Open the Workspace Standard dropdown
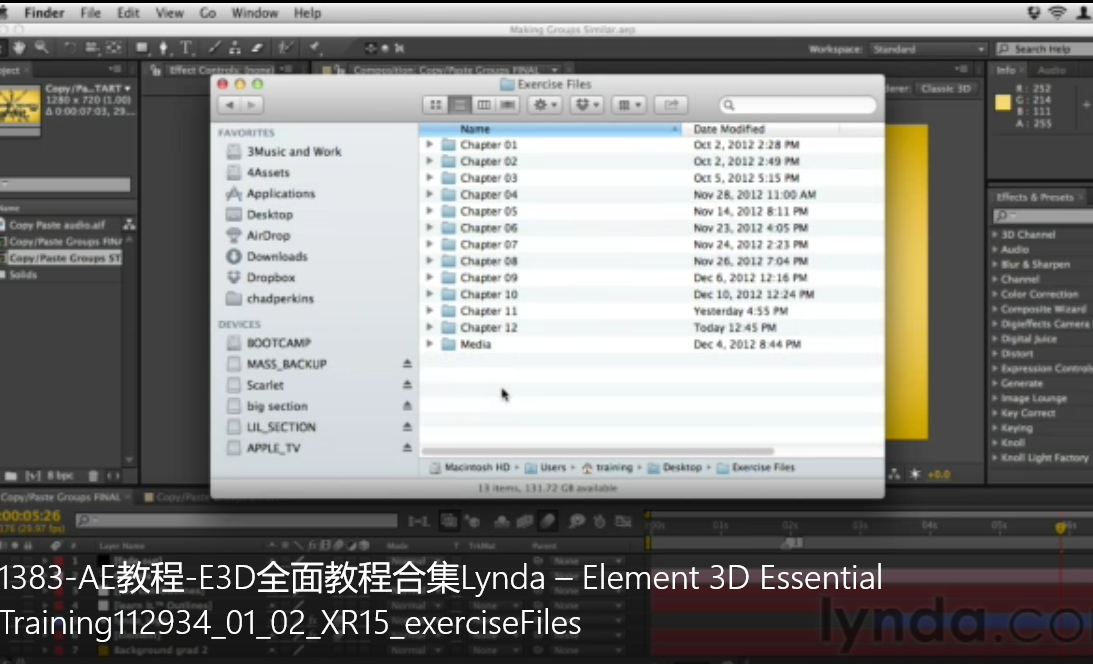The height and width of the screenshot is (664, 1093). coord(928,49)
